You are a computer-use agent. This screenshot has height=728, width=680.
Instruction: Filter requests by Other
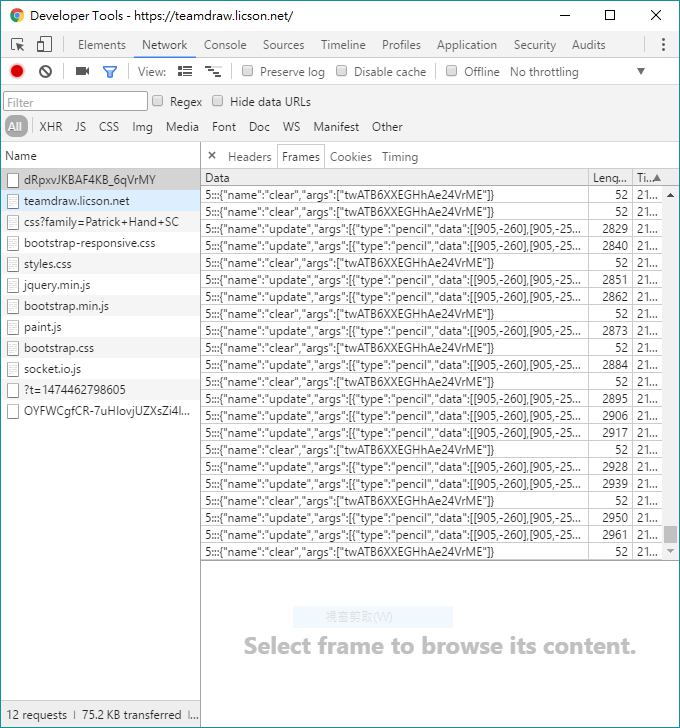tap(387, 127)
